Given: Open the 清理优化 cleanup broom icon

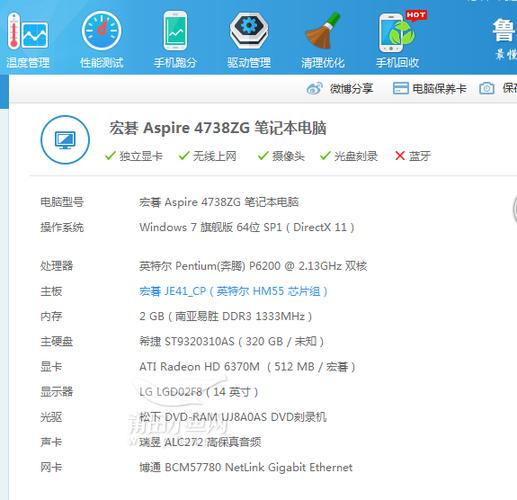Looking at the screenshot, I should click(x=323, y=31).
